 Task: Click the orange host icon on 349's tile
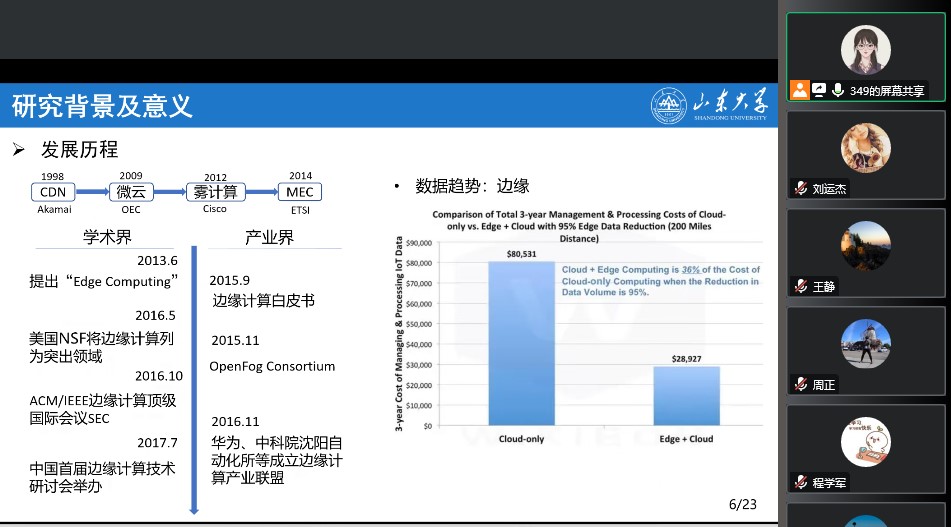[x=800, y=90]
